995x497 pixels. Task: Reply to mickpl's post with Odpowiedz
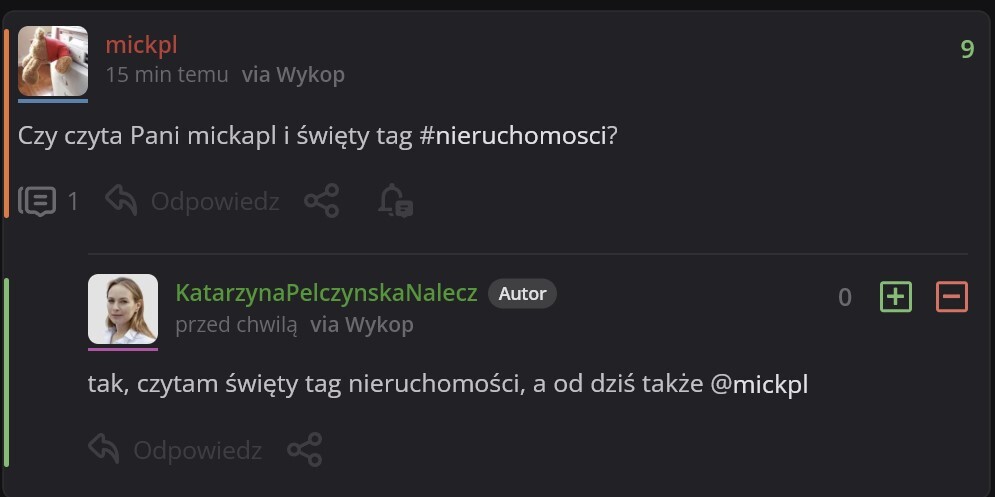pyautogui.click(x=193, y=202)
